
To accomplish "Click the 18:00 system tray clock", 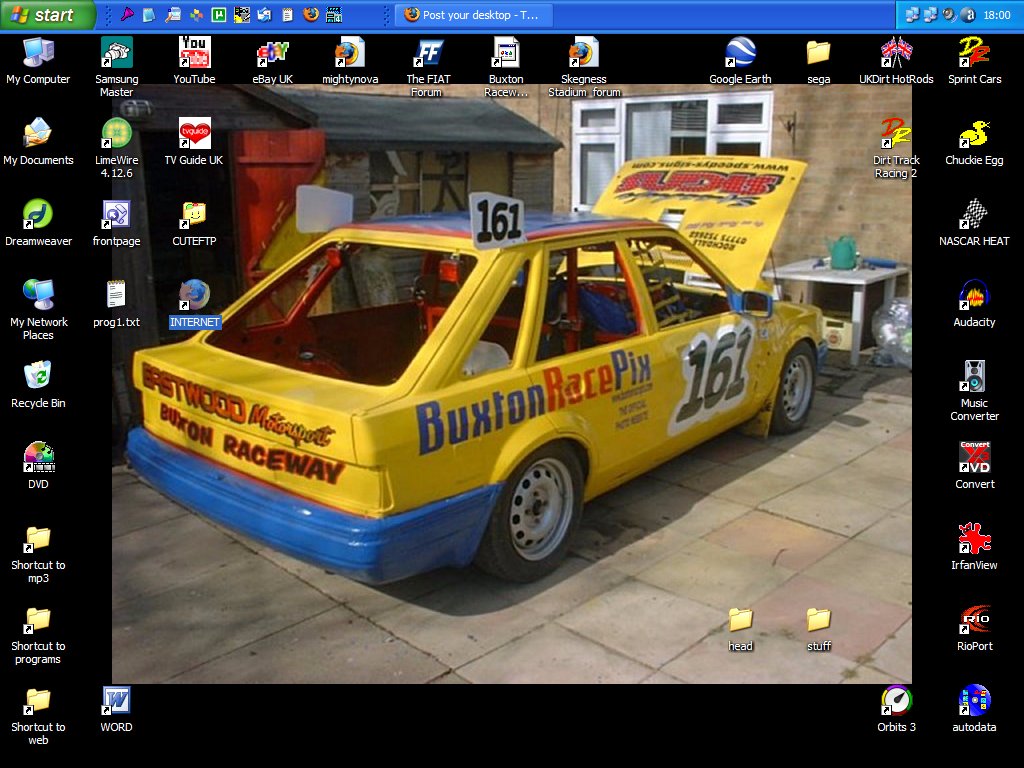I will tap(997, 15).
